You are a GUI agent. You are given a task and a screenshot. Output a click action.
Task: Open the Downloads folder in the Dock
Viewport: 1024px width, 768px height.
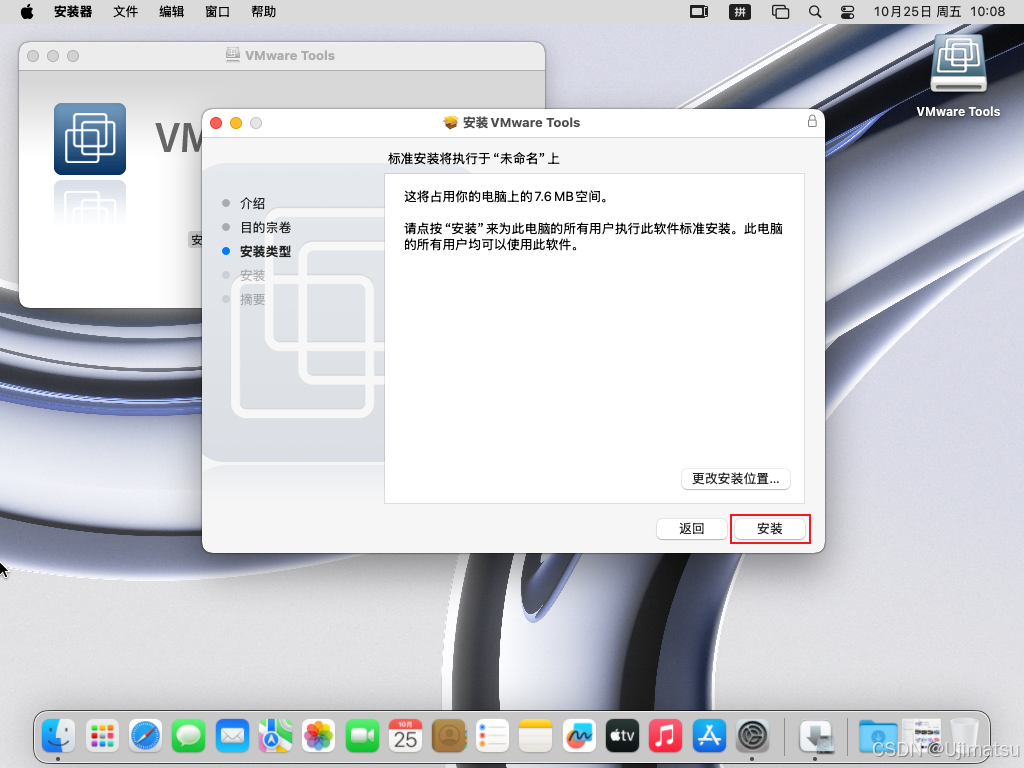point(878,736)
